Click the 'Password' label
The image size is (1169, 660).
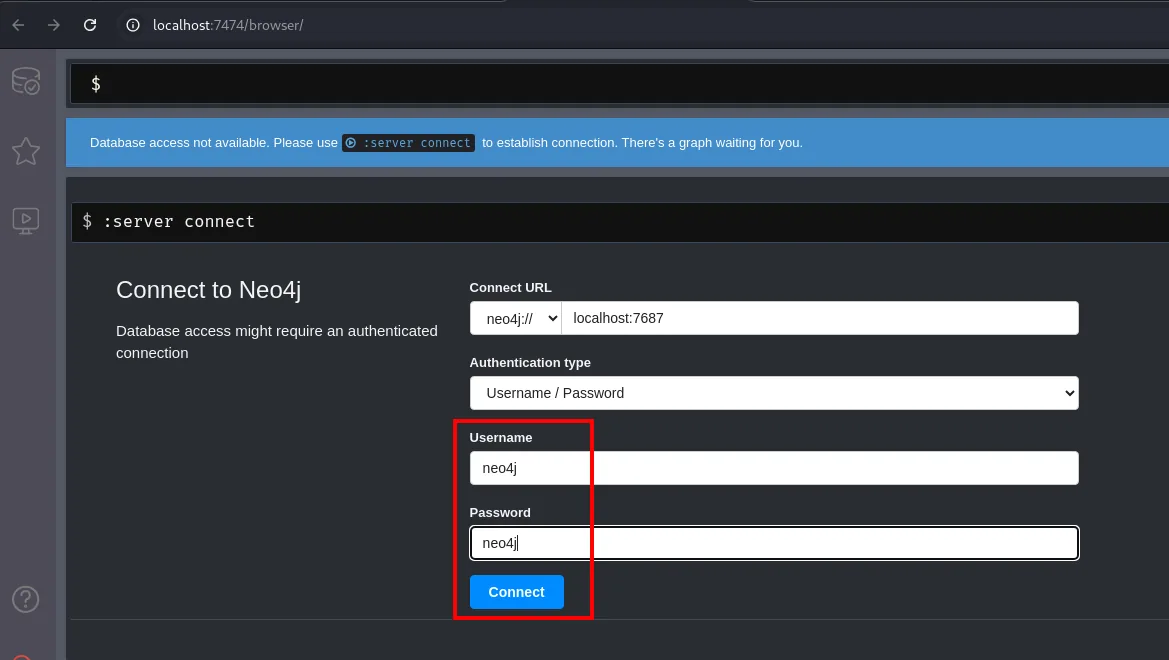500,512
